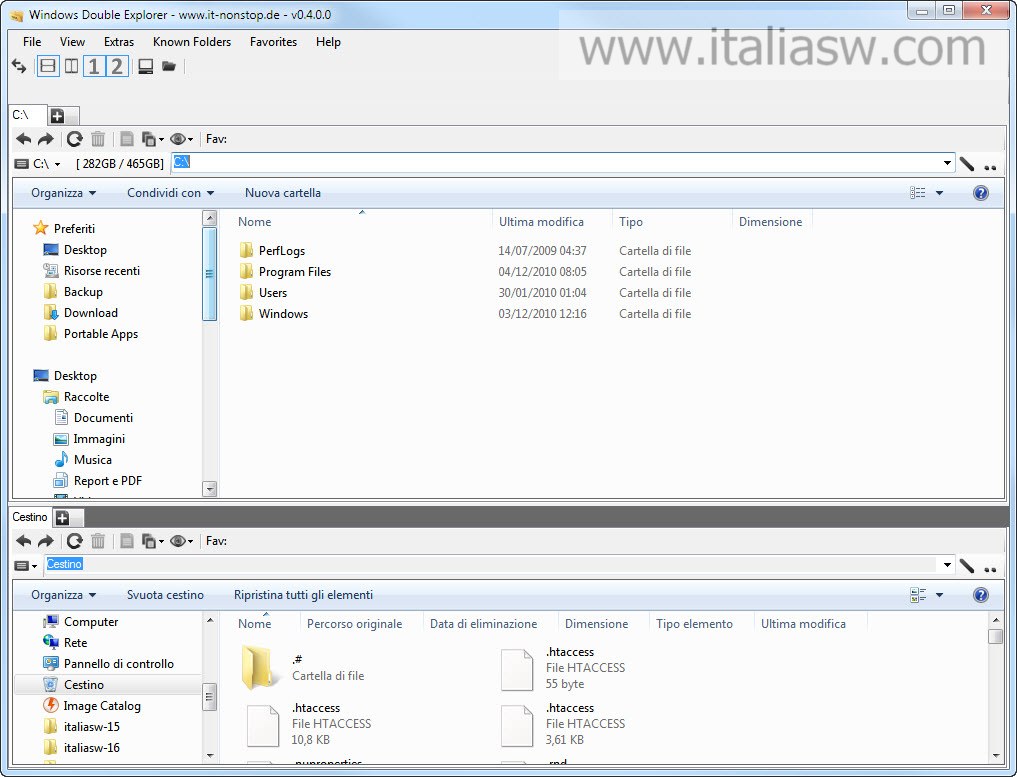Click the help icon in the C:\ pane
1017x777 pixels.
pyautogui.click(x=981, y=193)
